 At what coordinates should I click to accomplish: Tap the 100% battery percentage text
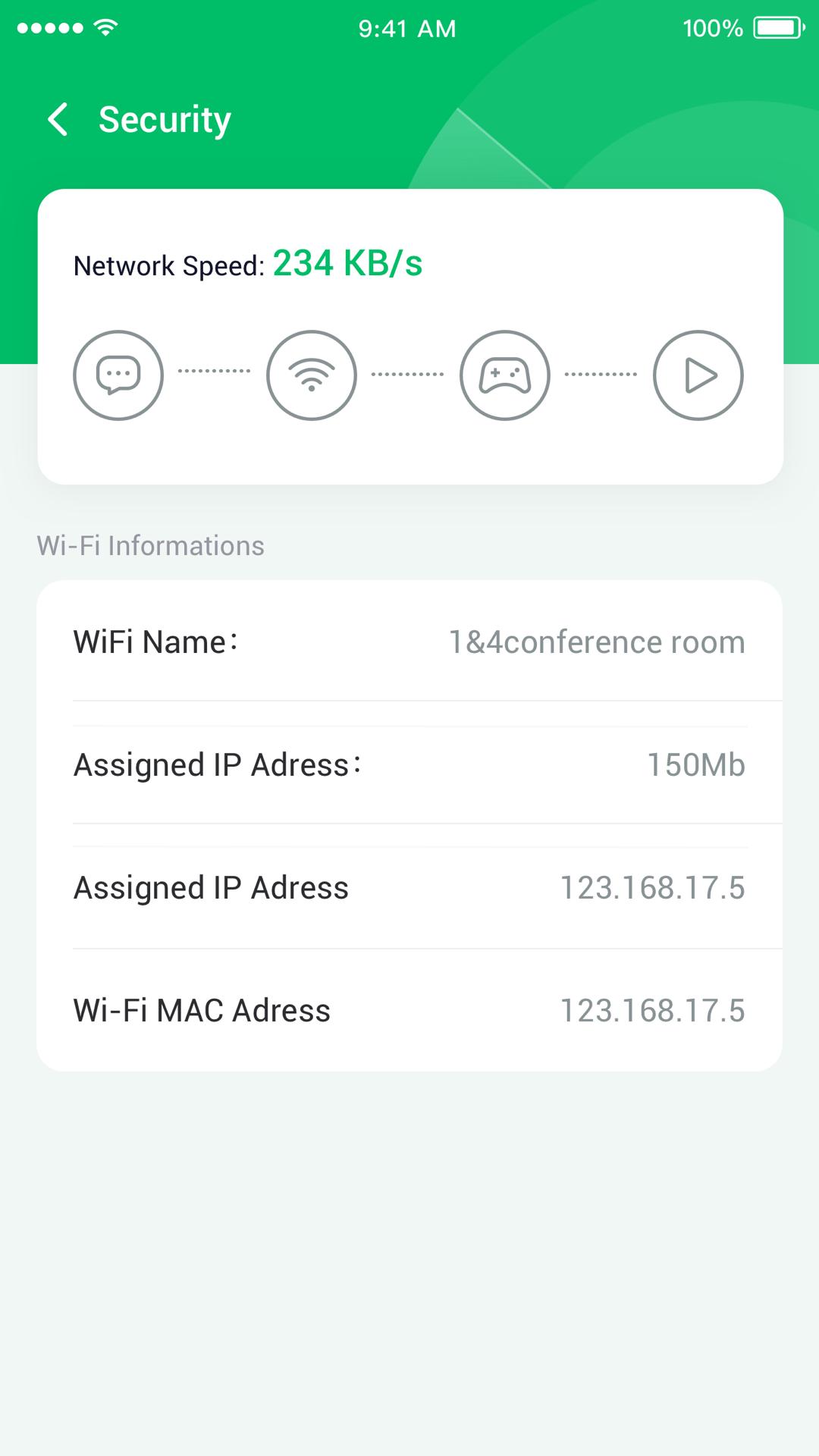[x=712, y=29]
